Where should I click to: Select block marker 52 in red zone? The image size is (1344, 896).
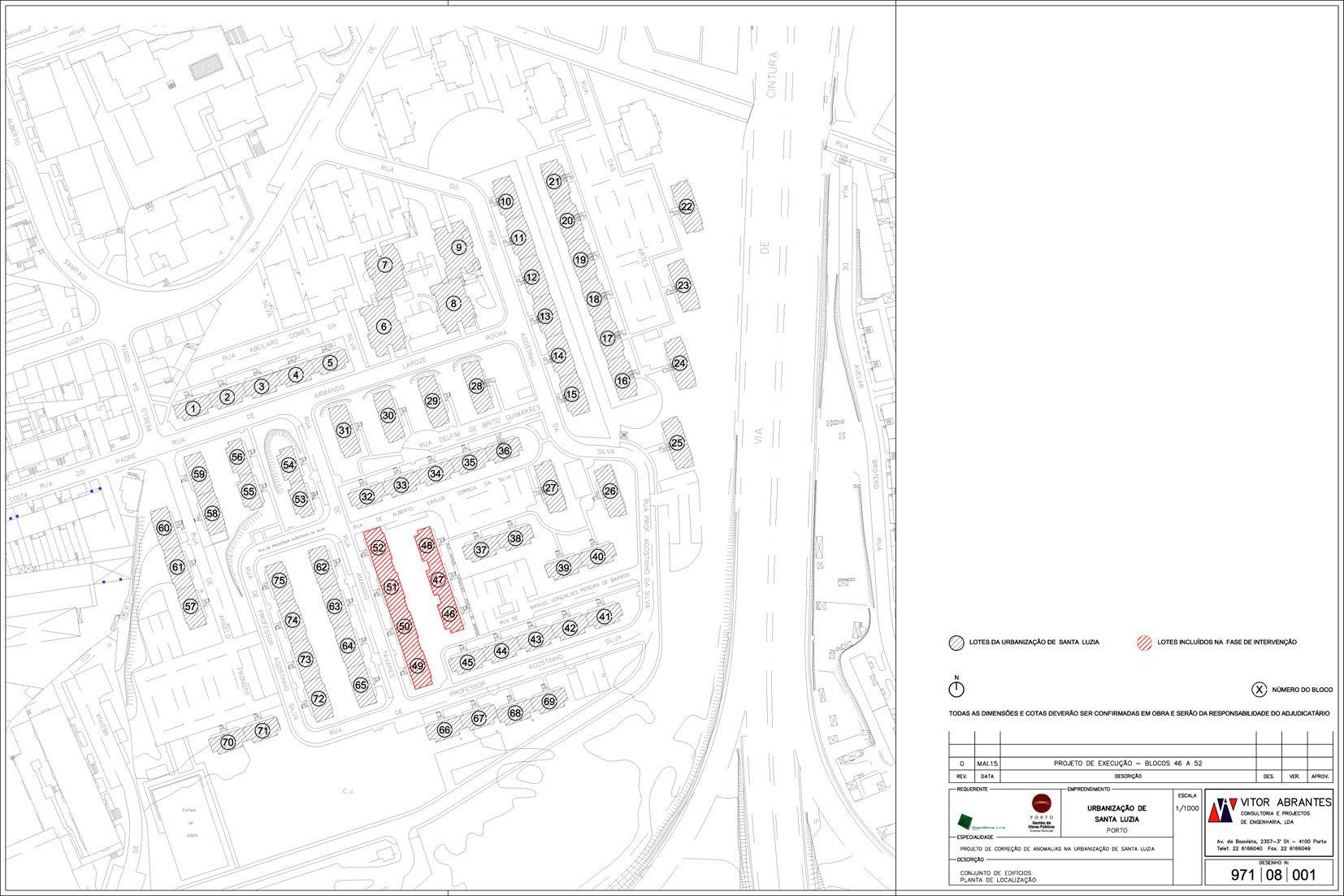coord(378,548)
